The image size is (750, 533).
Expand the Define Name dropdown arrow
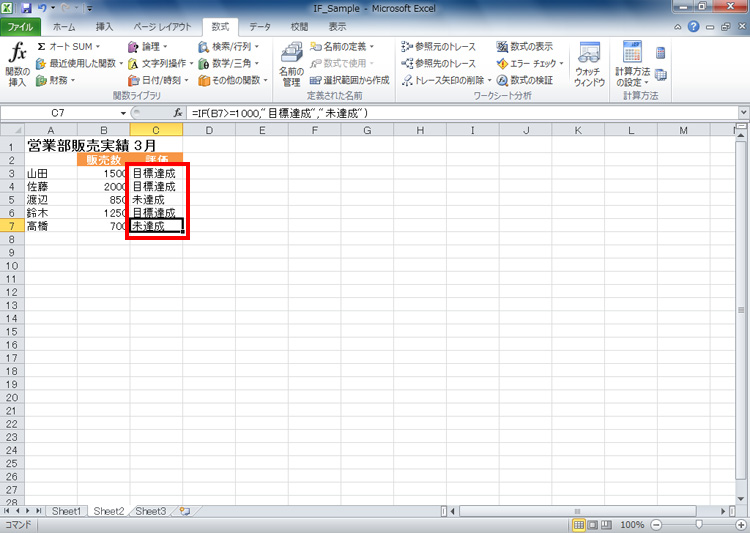[x=372, y=46]
